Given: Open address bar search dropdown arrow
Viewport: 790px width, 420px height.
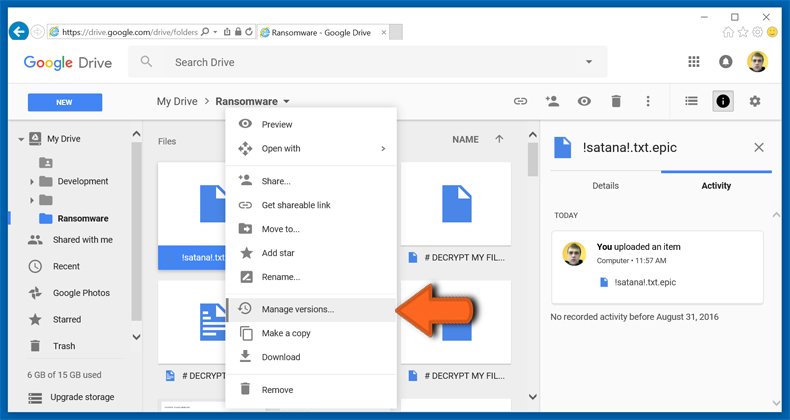Looking at the screenshot, I should click(x=215, y=32).
